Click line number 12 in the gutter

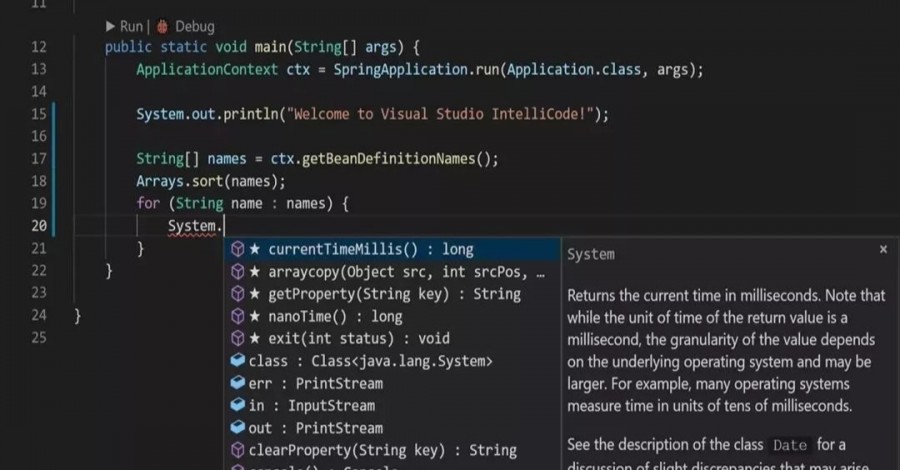pos(38,47)
